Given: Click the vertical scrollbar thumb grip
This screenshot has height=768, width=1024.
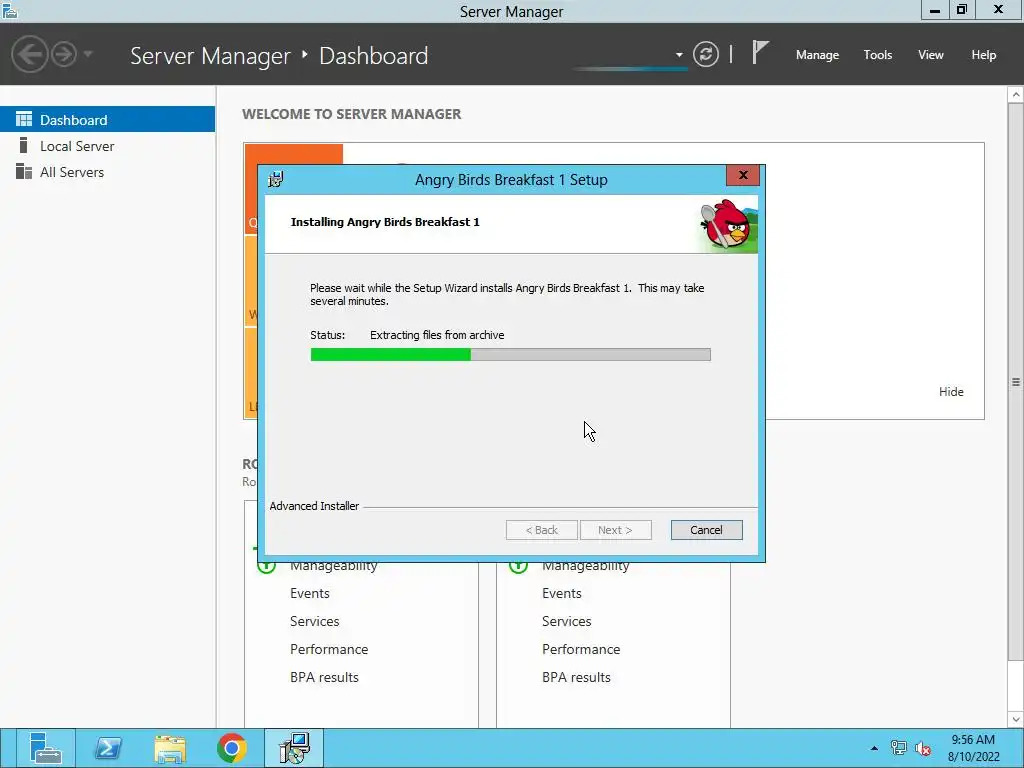Looking at the screenshot, I should (x=1016, y=382).
